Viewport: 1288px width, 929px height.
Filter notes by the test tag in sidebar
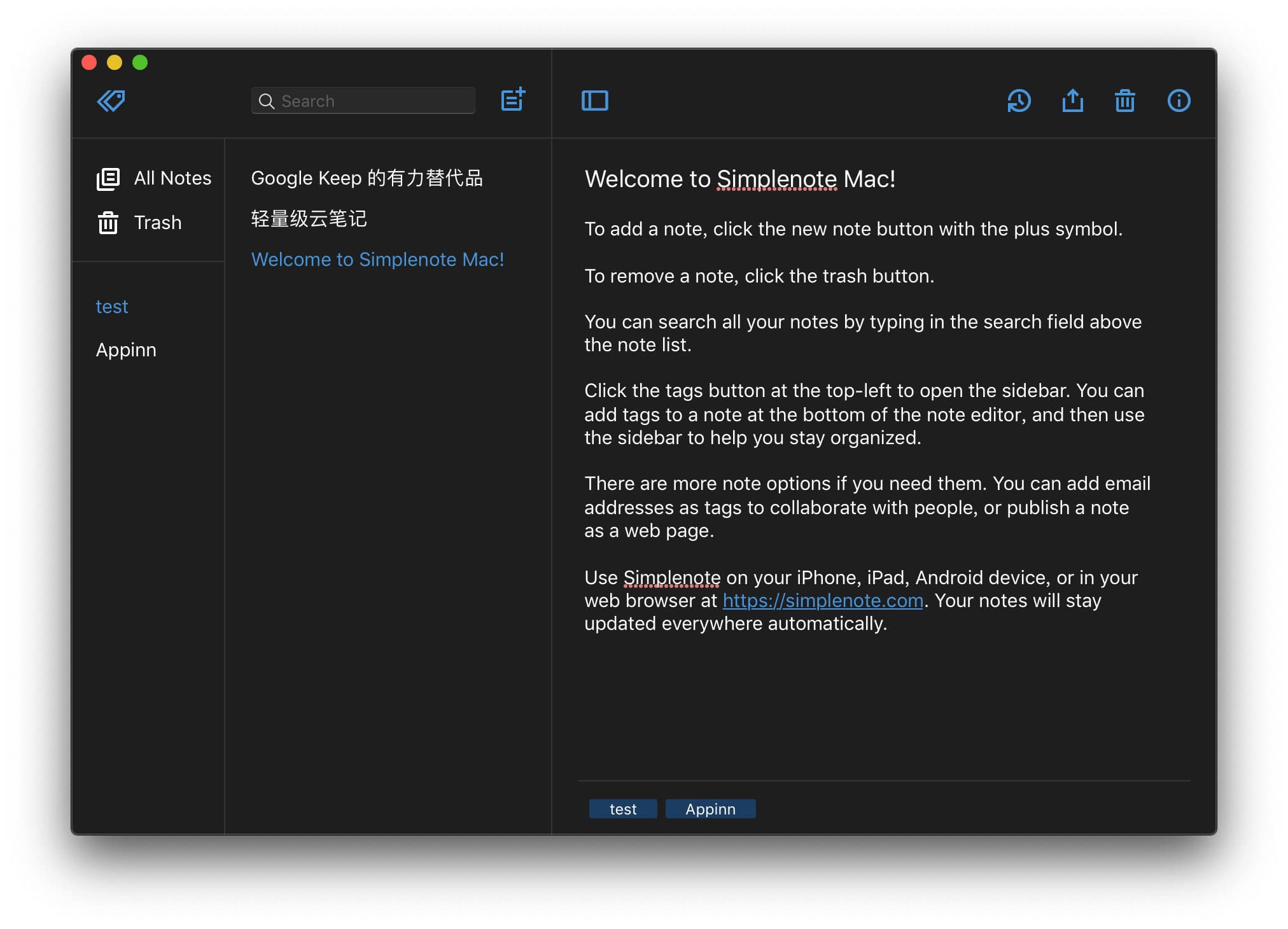click(112, 307)
